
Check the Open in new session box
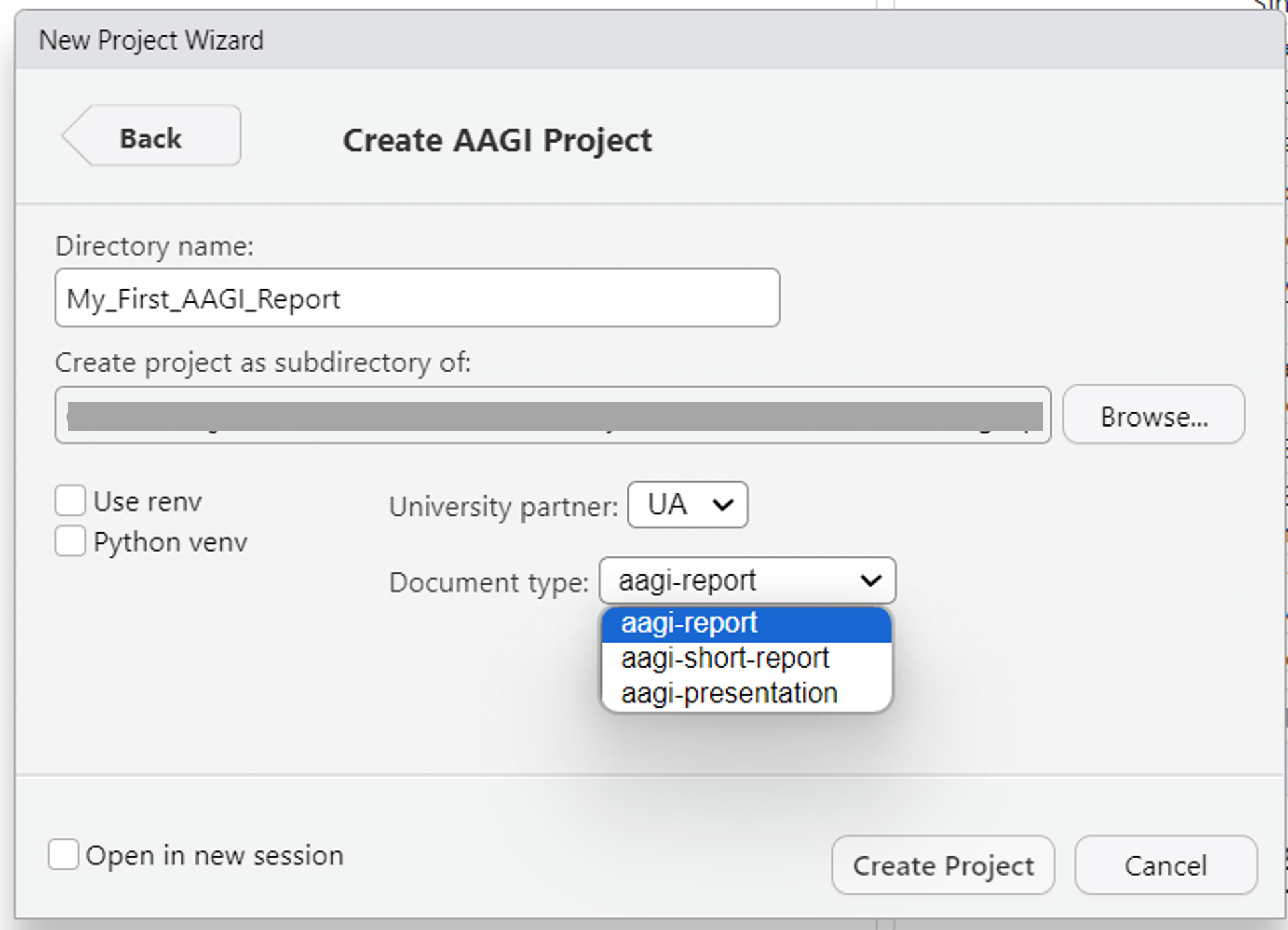64,855
